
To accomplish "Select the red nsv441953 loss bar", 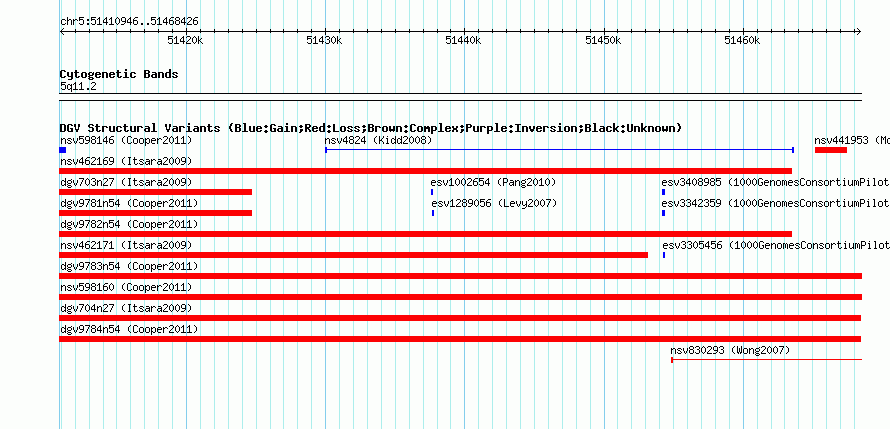I will [x=831, y=150].
